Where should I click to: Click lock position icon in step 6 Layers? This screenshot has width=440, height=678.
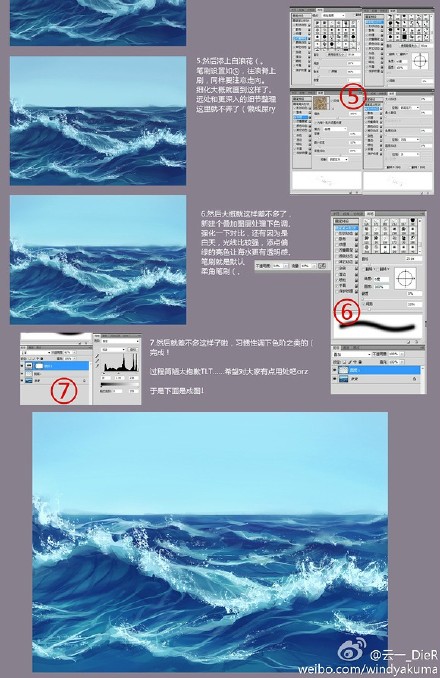click(x=355, y=362)
